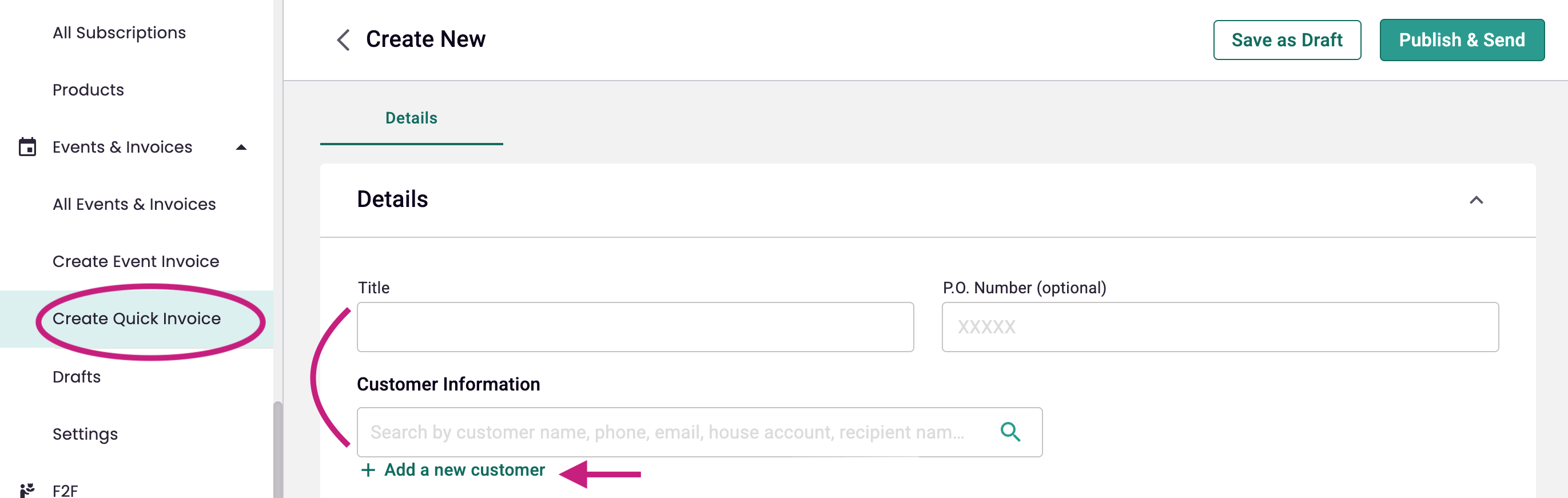Open All Events & Invoices
Screen dimensions: 1568x498
(x=134, y=204)
